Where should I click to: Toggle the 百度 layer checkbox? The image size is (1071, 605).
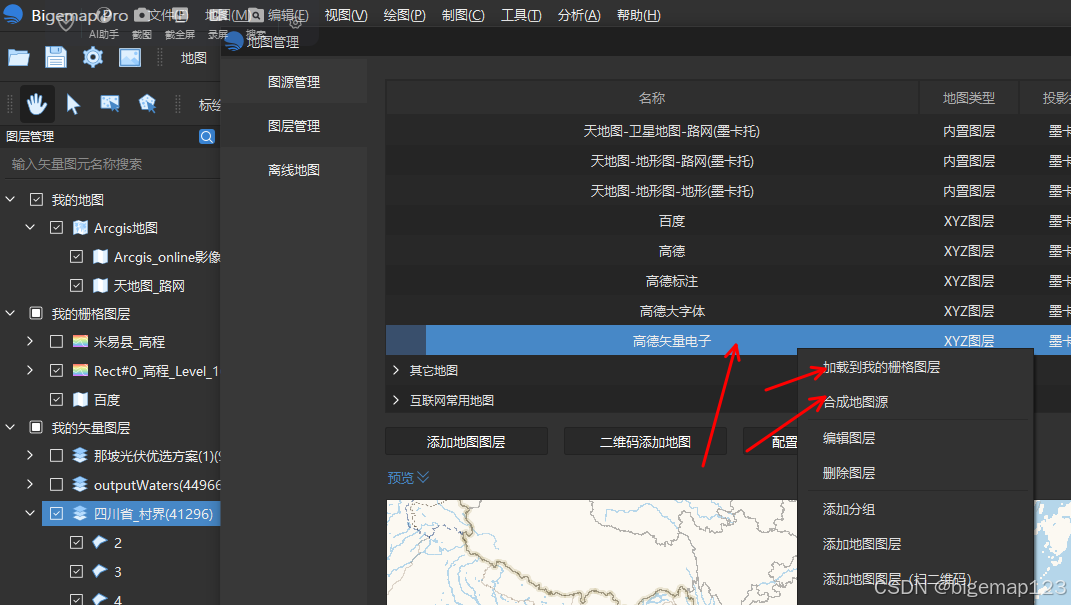57,399
